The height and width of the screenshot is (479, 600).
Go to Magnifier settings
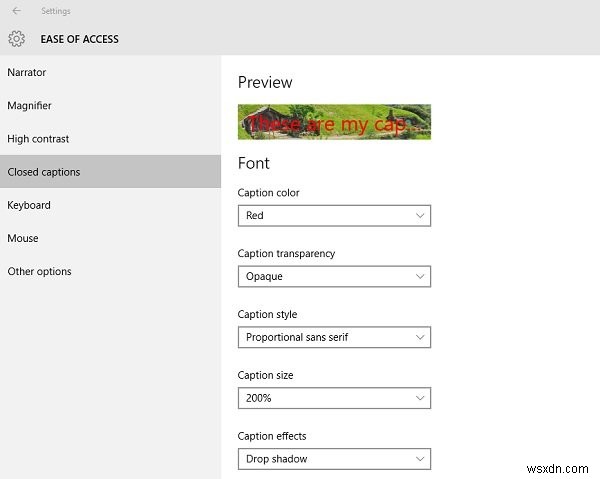click(30, 105)
